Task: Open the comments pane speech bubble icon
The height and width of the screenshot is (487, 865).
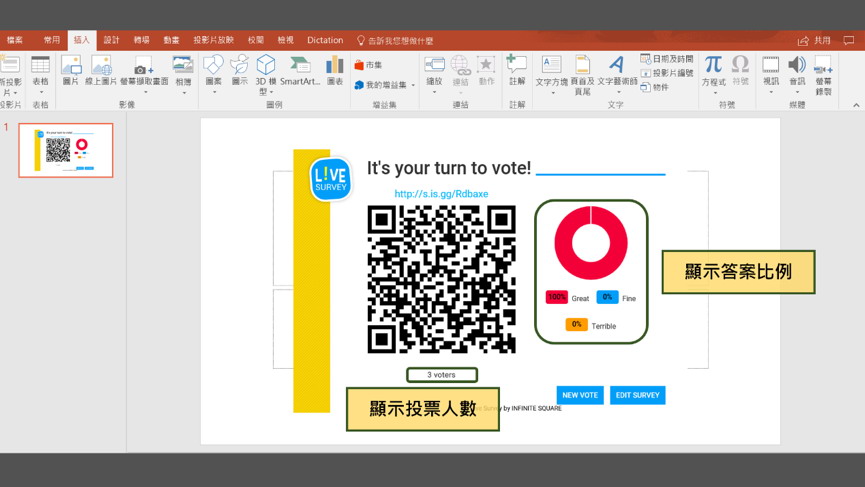Action: click(x=848, y=40)
